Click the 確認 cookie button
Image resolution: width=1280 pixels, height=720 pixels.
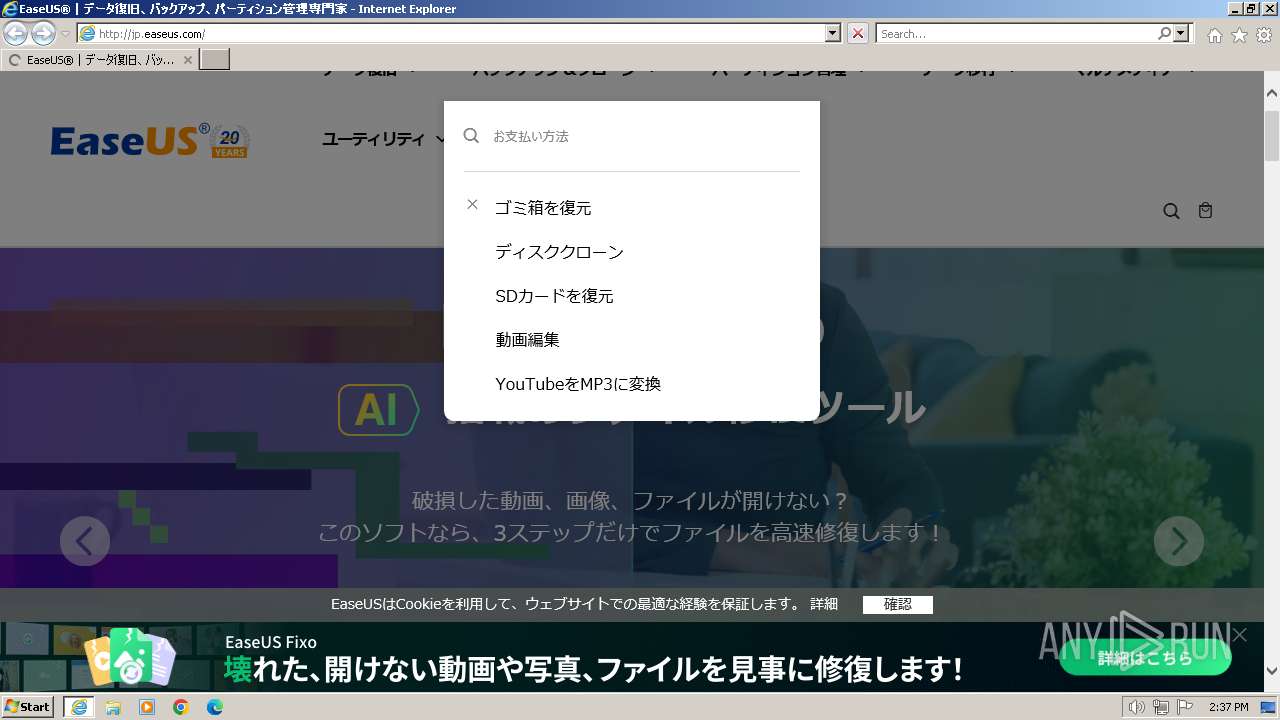[897, 604]
